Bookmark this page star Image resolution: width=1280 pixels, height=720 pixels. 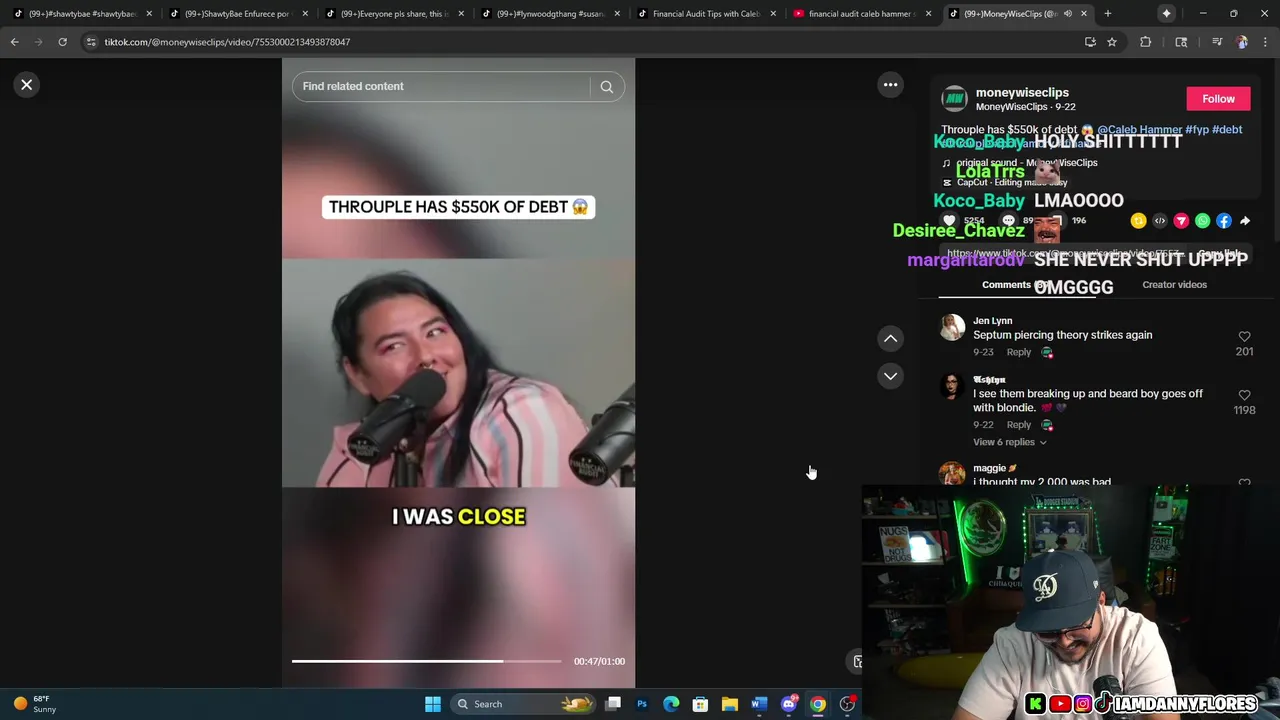(1111, 42)
